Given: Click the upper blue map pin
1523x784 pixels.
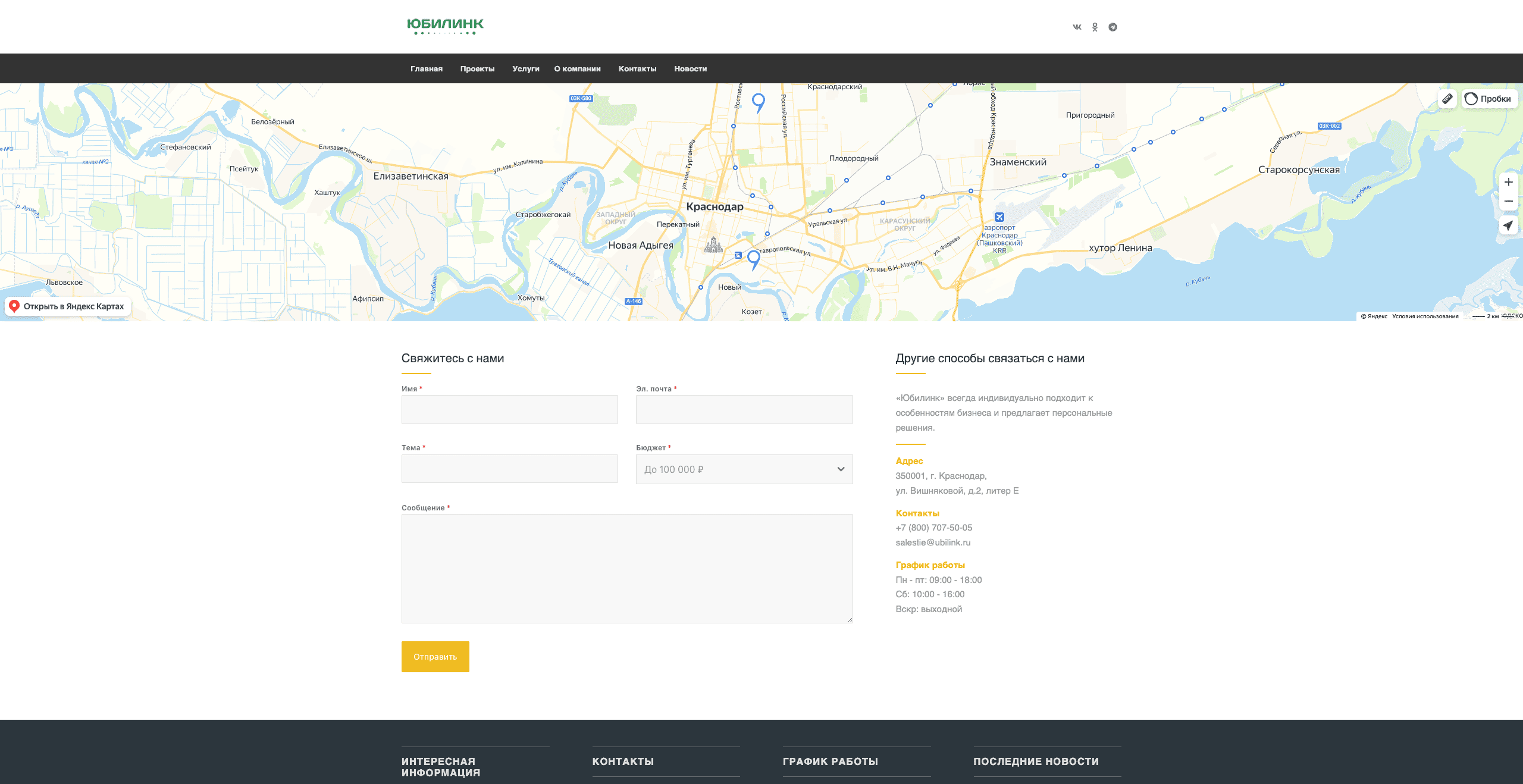Looking at the screenshot, I should pyautogui.click(x=758, y=101).
